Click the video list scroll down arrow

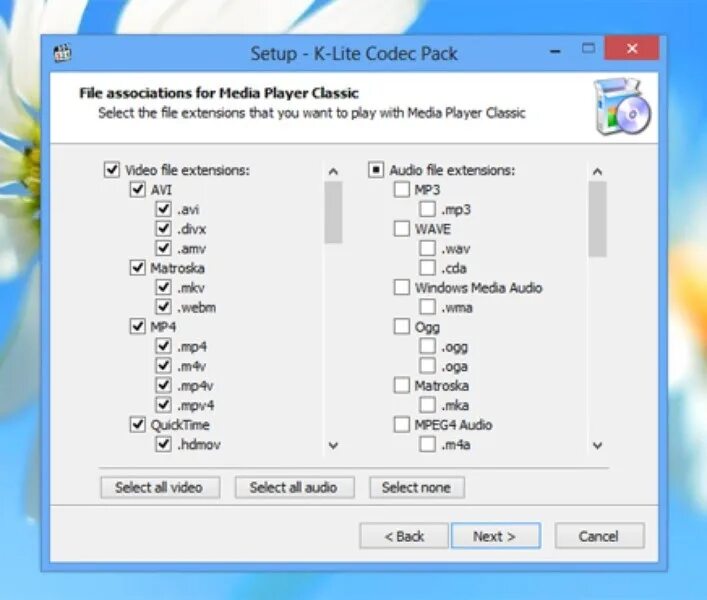[x=333, y=445]
